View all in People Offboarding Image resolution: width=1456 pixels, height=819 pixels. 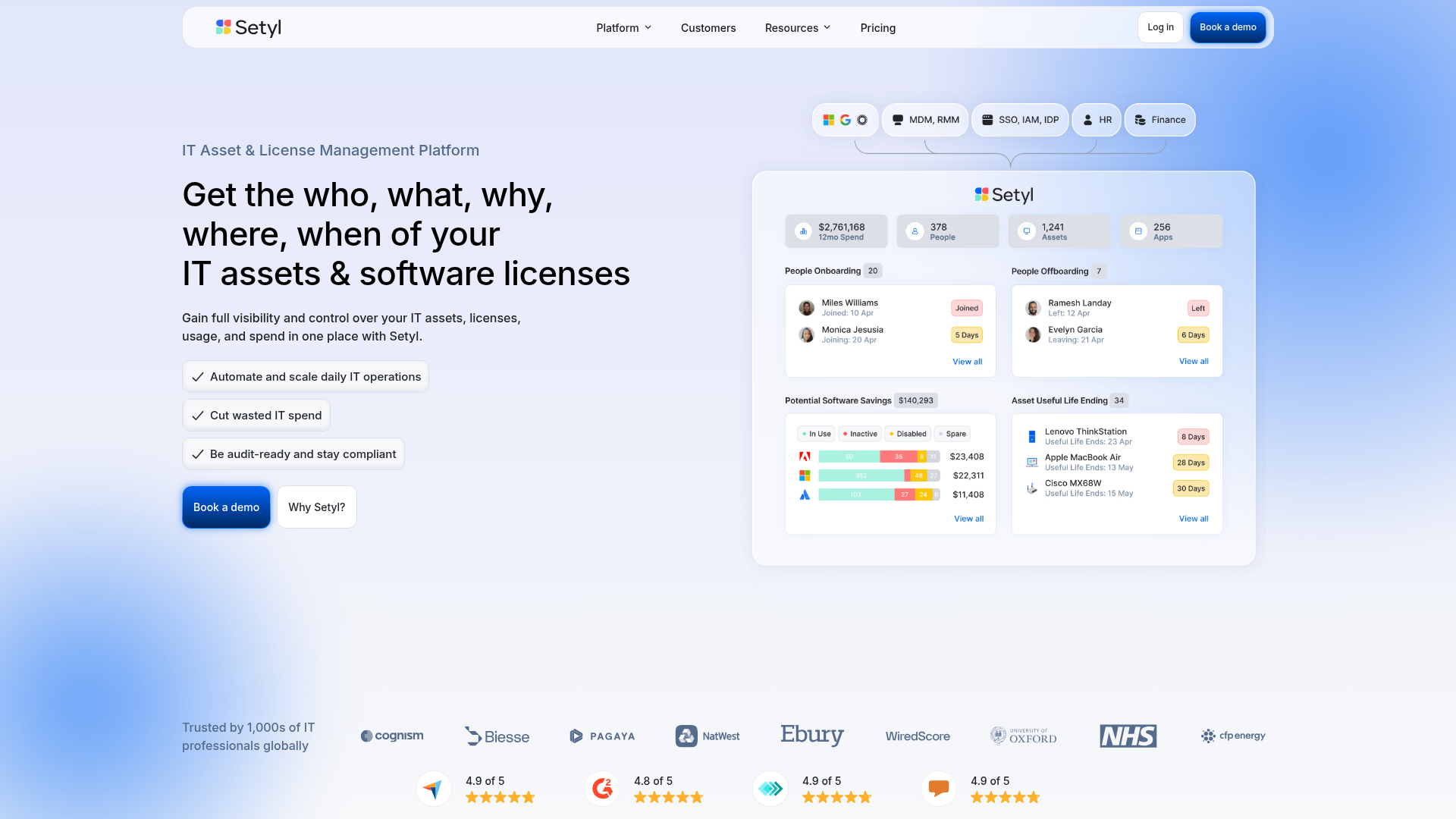1194,362
